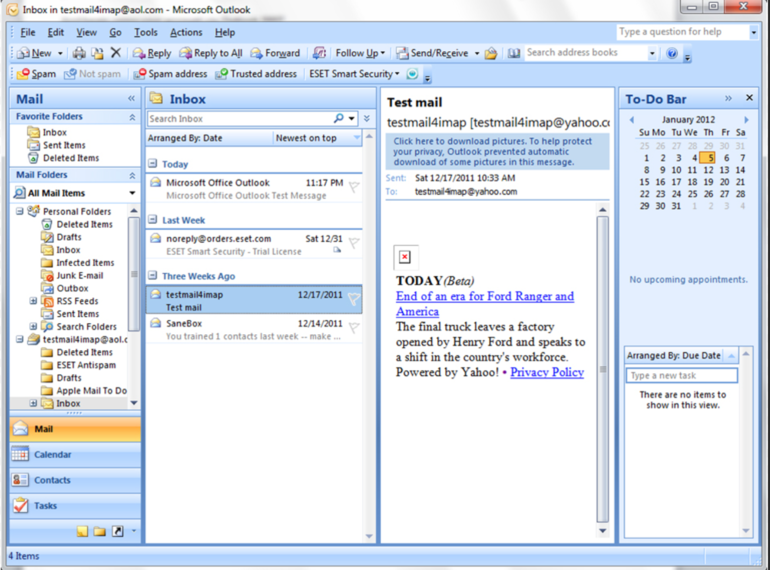Image resolution: width=770 pixels, height=570 pixels.
Task: Select the Junk E-mail folder
Action: click(73, 275)
